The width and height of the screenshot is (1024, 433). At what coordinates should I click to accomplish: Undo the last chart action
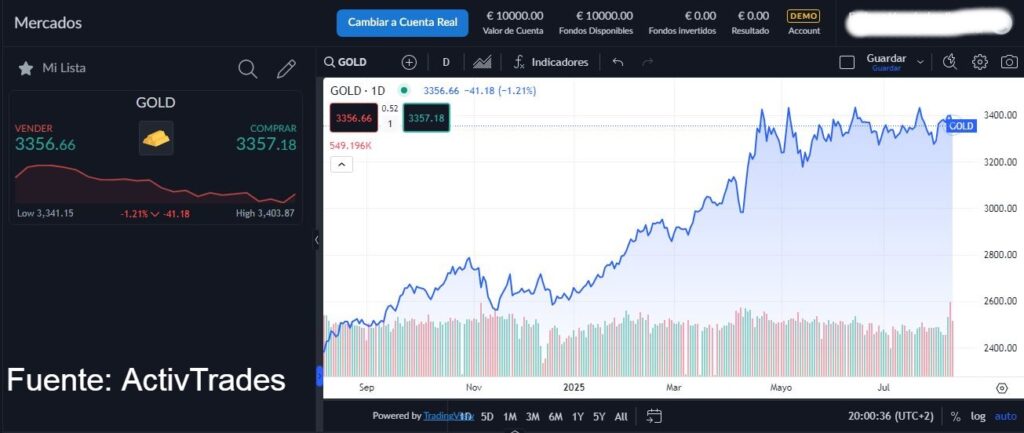(618, 62)
